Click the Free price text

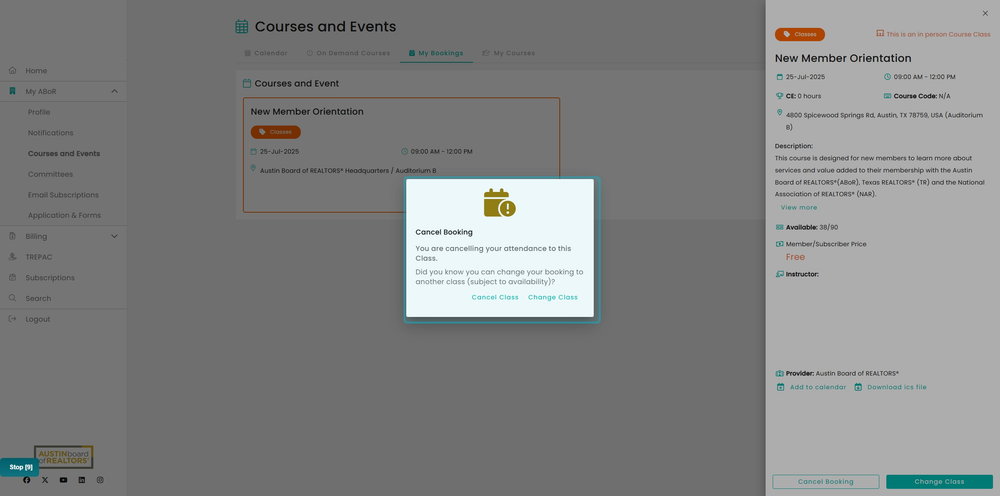(x=795, y=257)
